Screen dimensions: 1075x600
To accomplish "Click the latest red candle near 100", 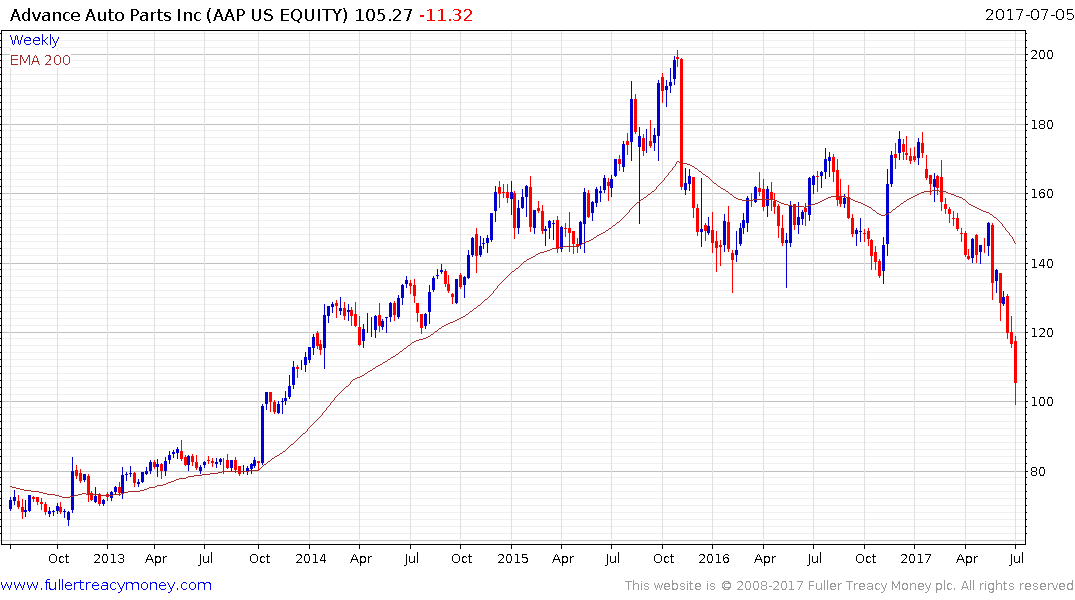I will [1015, 370].
